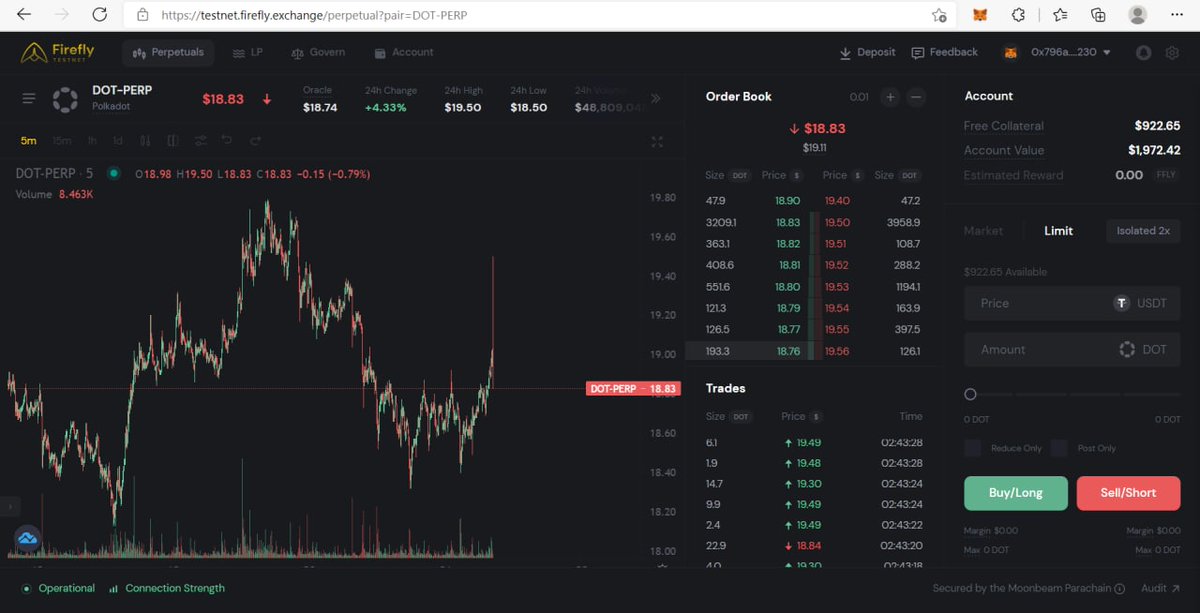This screenshot has width=1200, height=613.
Task: Click the Buy/Long button
Action: click(x=1016, y=493)
